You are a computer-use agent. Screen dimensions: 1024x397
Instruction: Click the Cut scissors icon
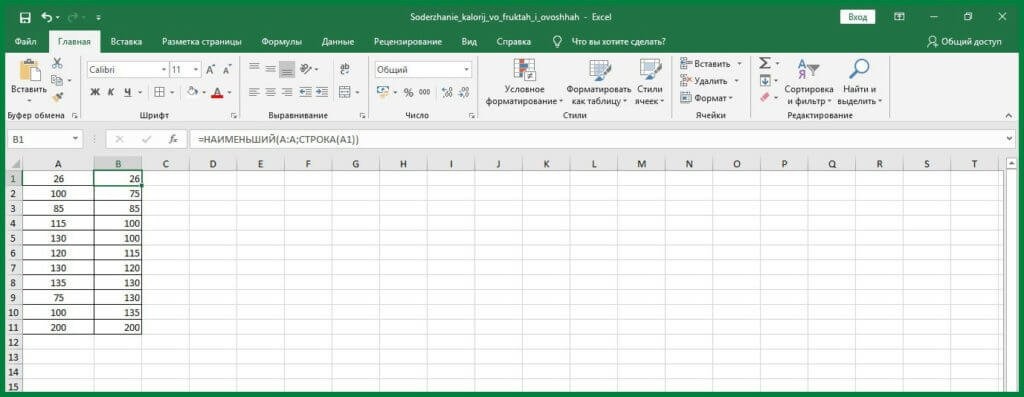point(57,63)
